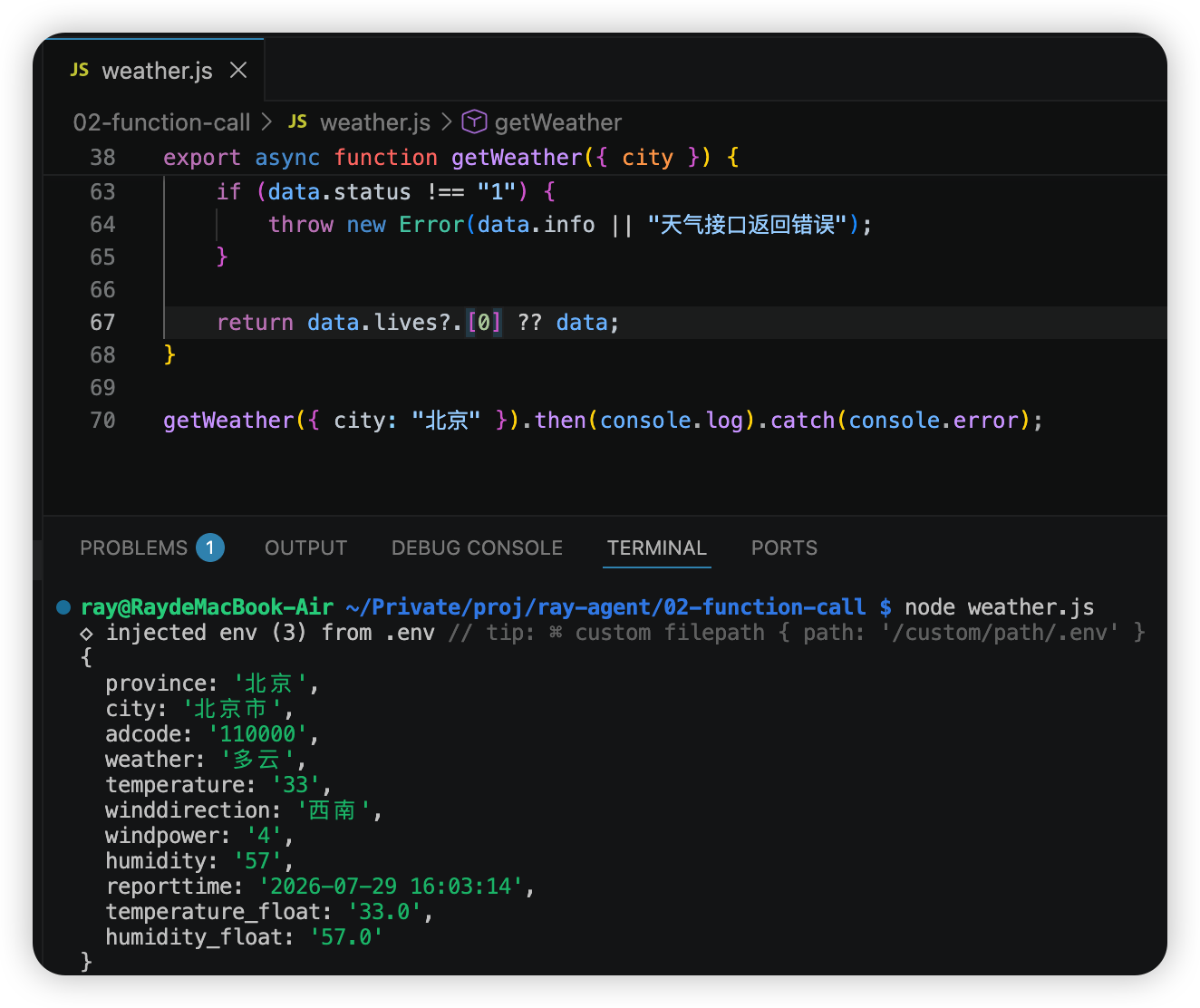Click line number 63 in gutter

point(102,191)
